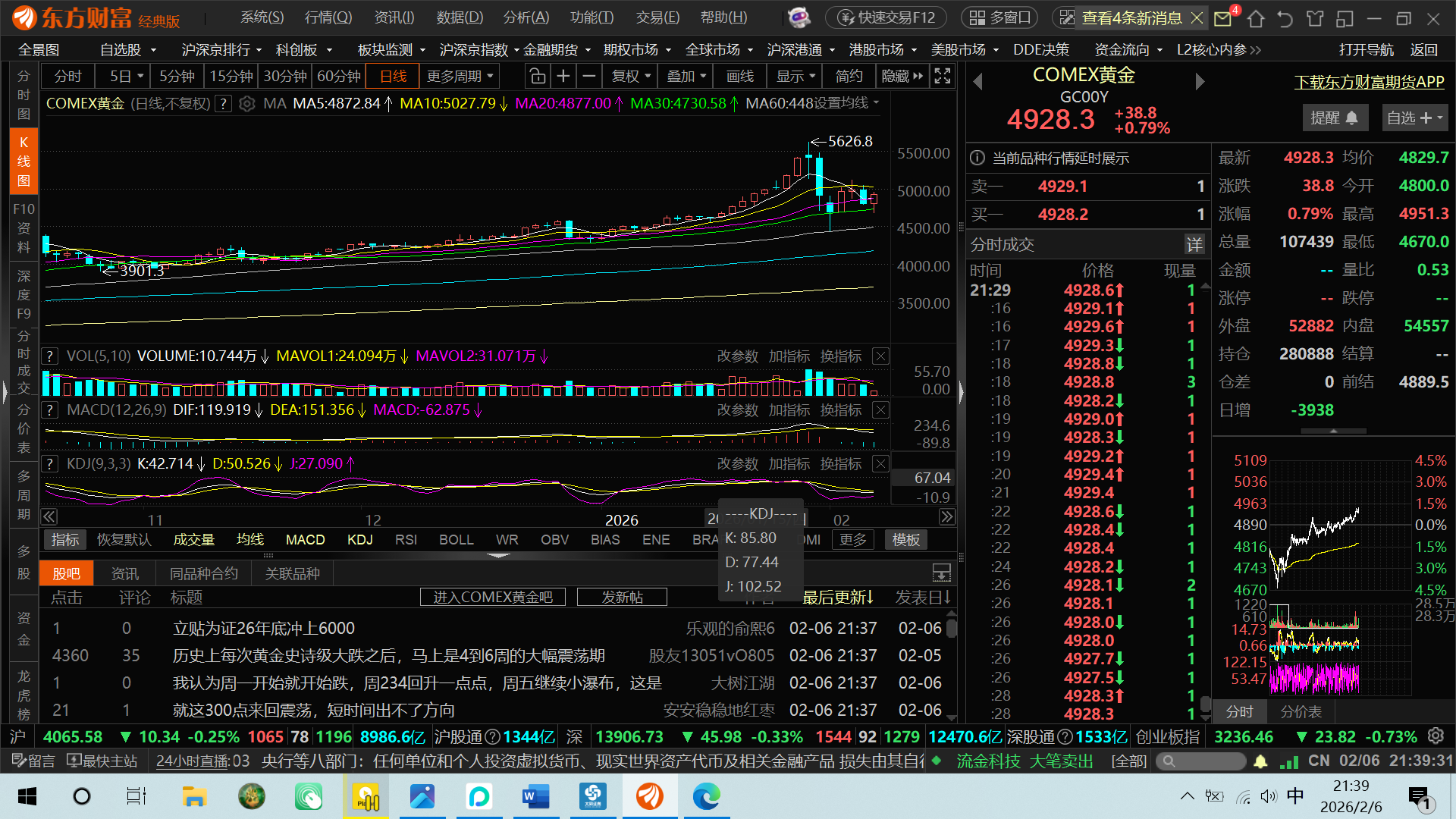
Task: Click the chart lock icon
Action: [x=537, y=77]
